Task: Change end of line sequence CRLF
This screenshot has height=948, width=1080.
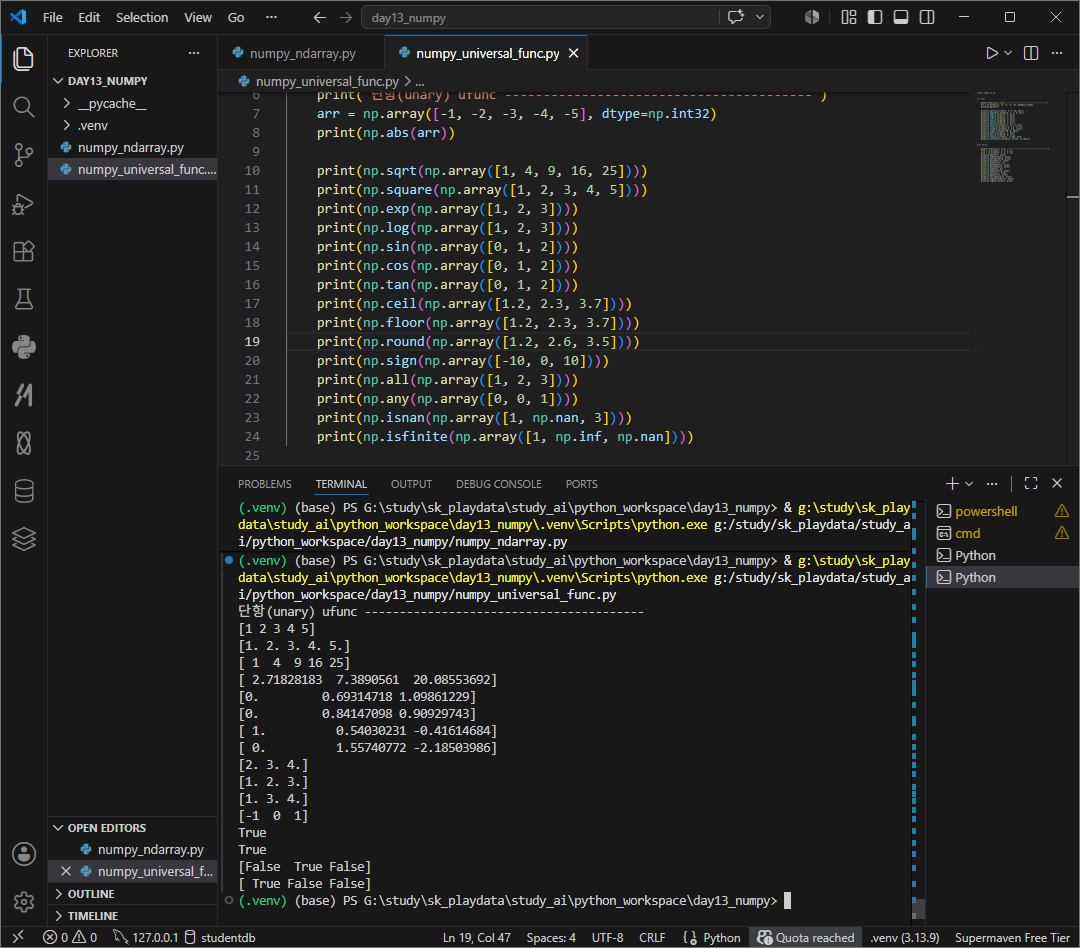Action: (652, 938)
